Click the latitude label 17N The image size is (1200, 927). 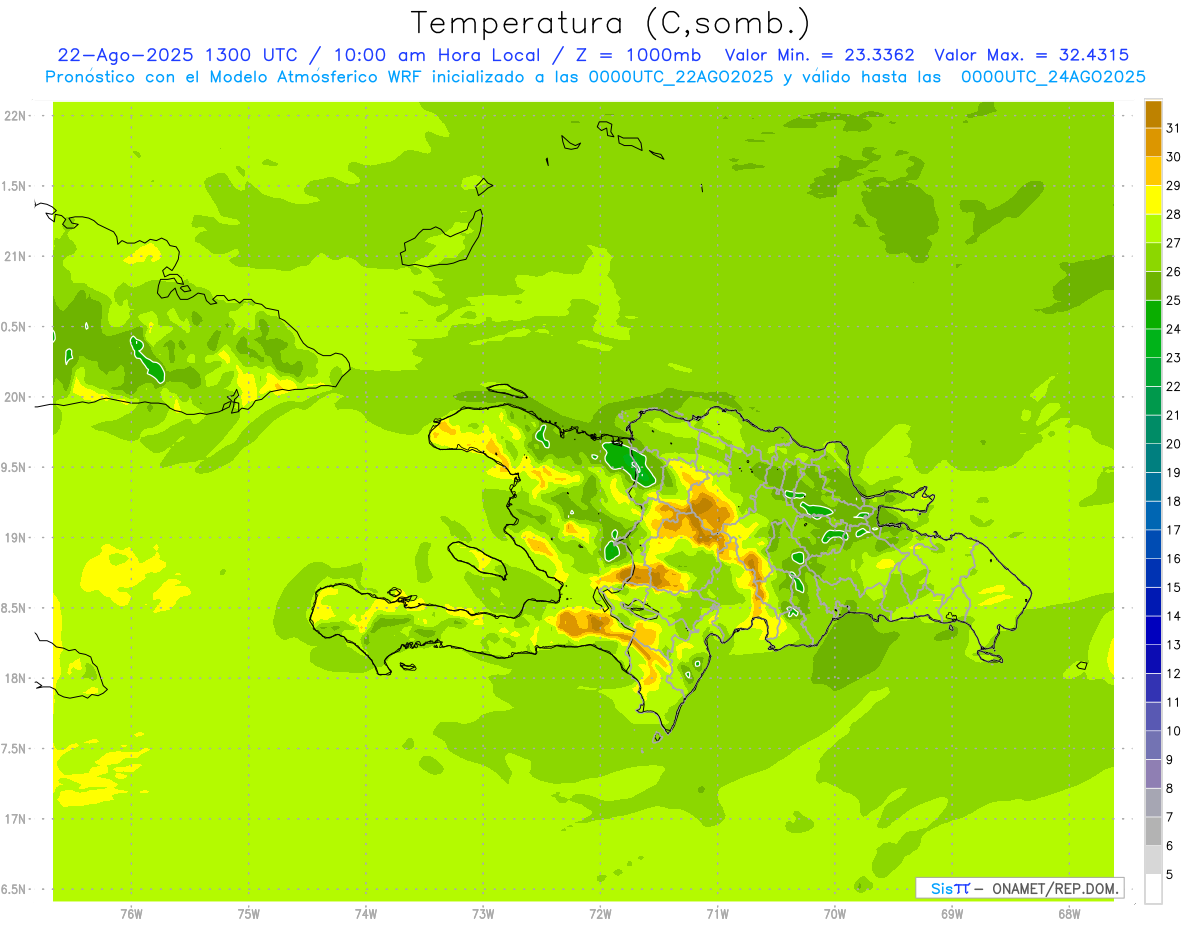coord(14,820)
